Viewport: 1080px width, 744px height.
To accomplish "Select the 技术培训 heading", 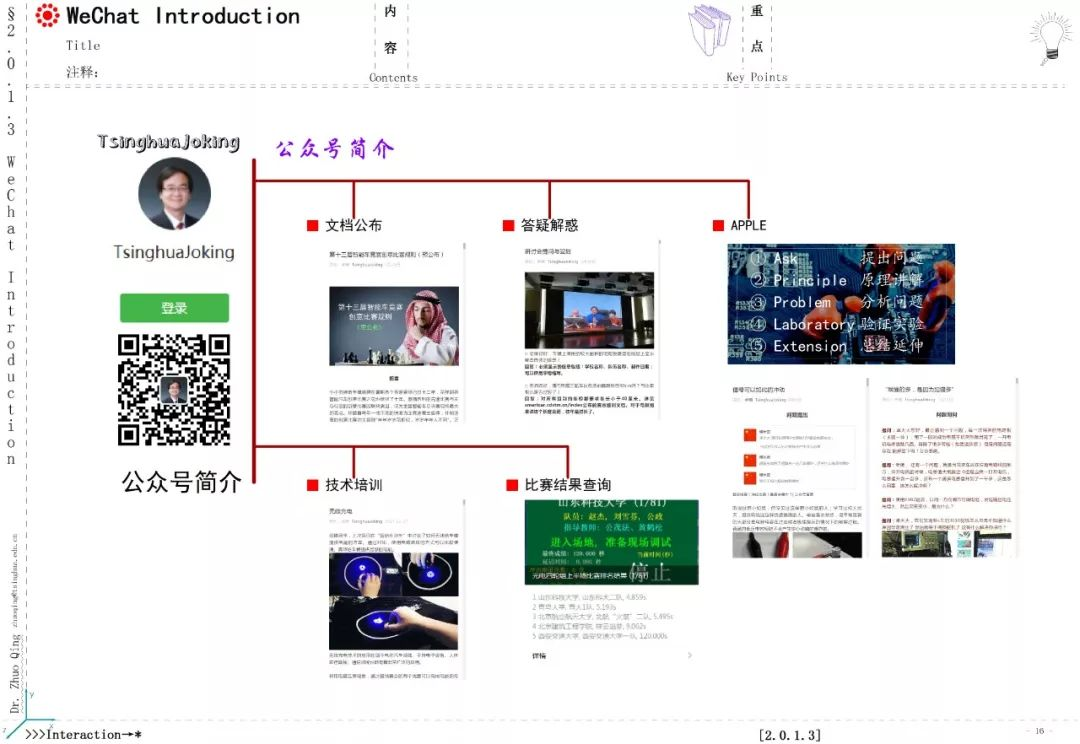I will pos(354,485).
